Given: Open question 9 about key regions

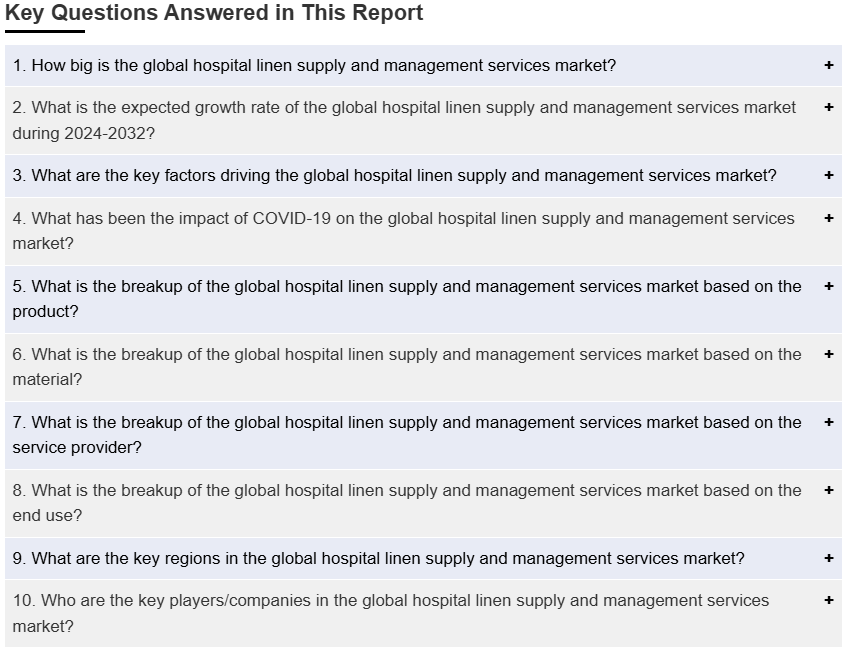Looking at the screenshot, I should point(378,559).
